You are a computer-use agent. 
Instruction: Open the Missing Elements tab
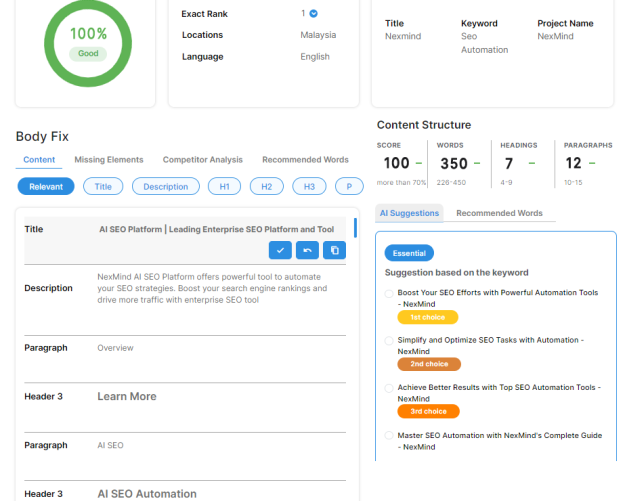[x=109, y=160]
